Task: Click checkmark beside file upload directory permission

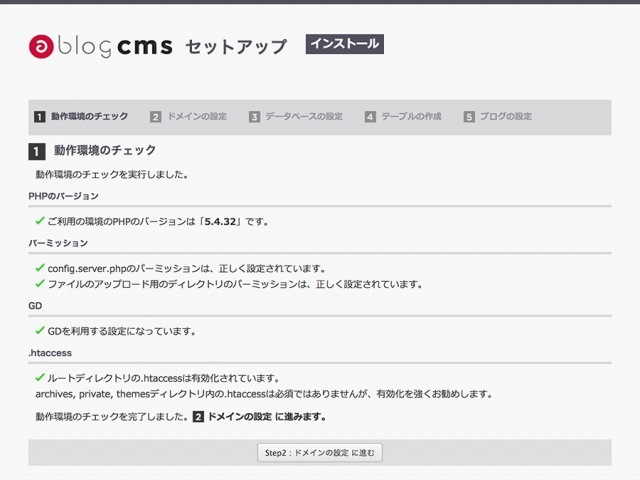Action: tap(40, 283)
